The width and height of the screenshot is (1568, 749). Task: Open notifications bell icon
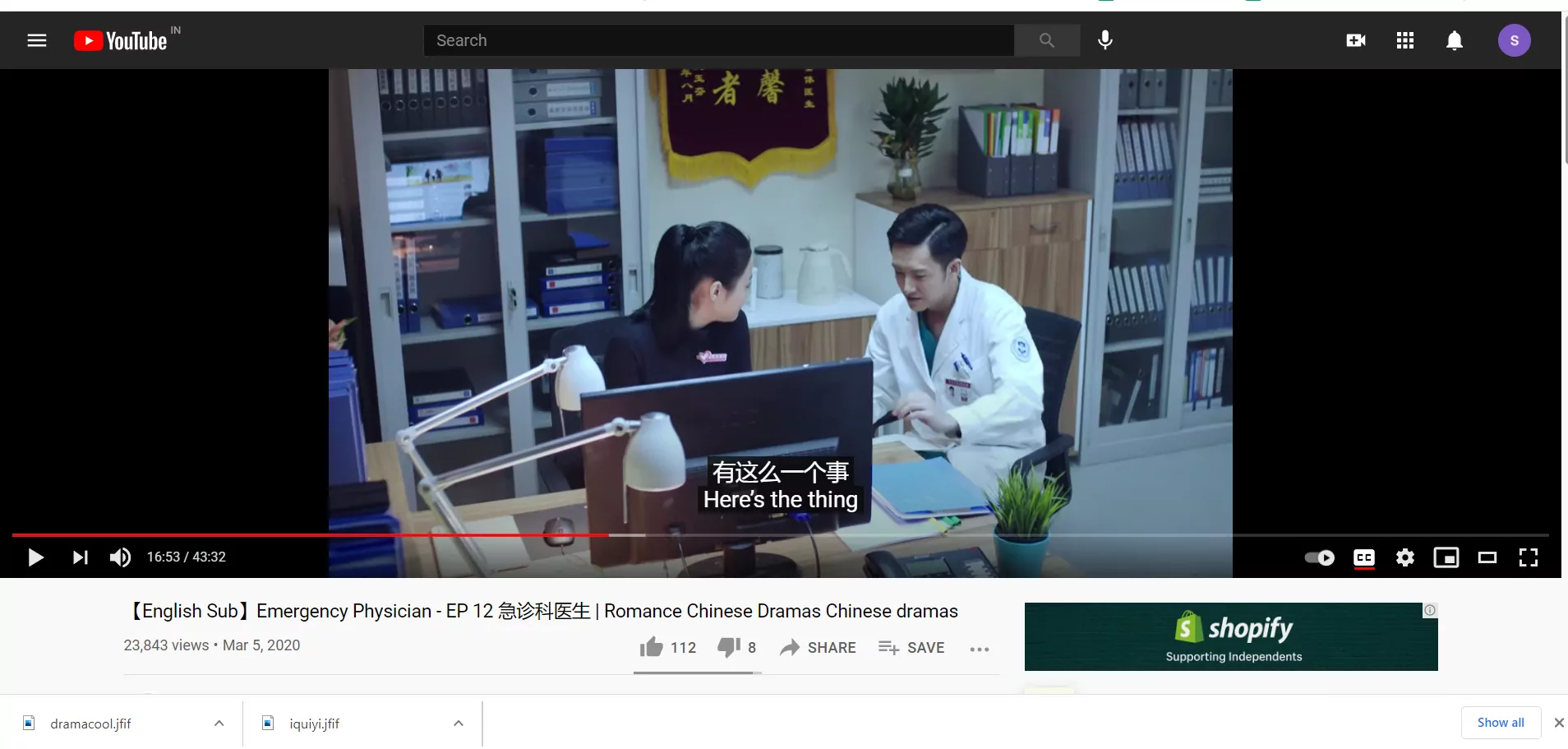pyautogui.click(x=1455, y=40)
